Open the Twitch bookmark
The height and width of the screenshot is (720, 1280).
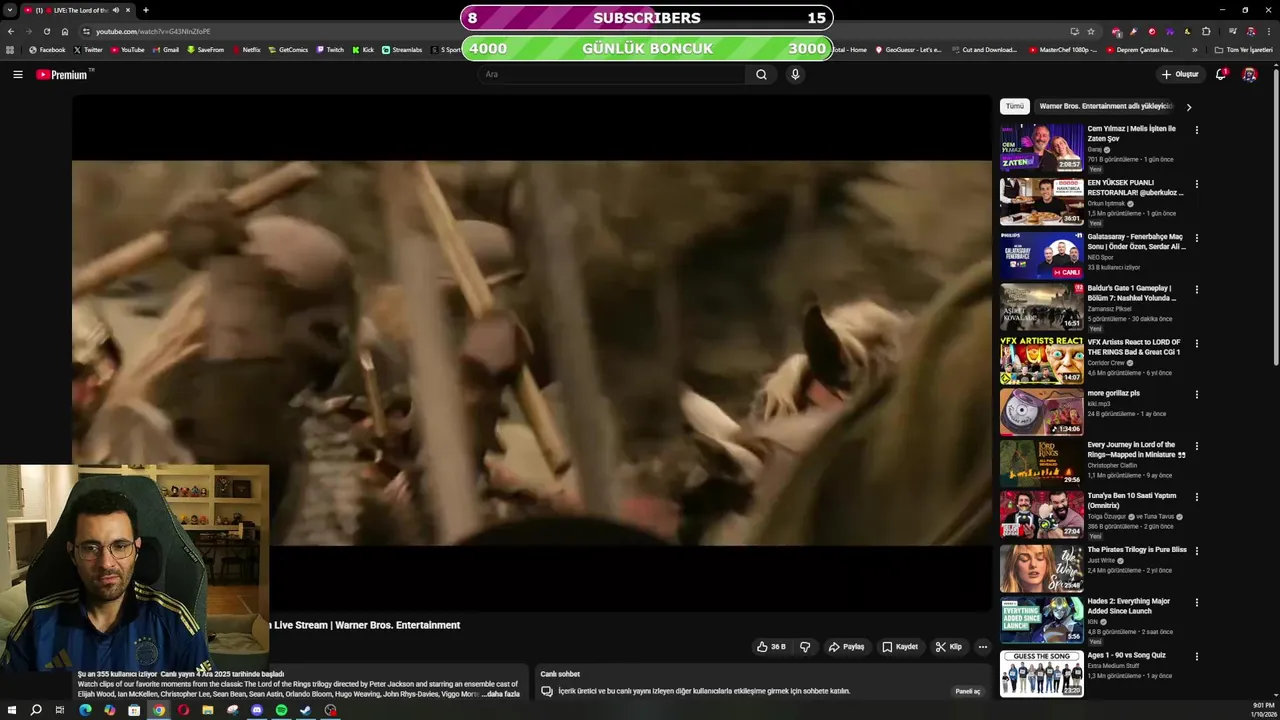pyautogui.click(x=330, y=49)
